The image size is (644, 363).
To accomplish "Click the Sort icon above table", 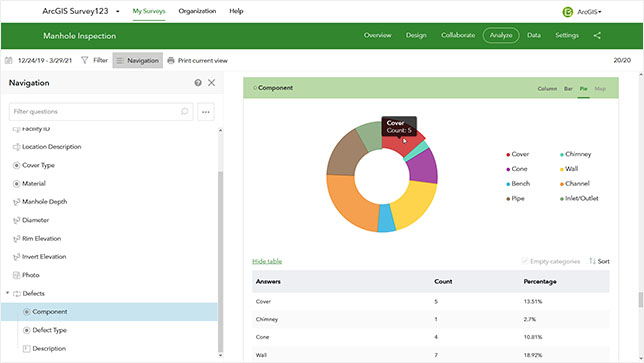I will click(x=592, y=261).
